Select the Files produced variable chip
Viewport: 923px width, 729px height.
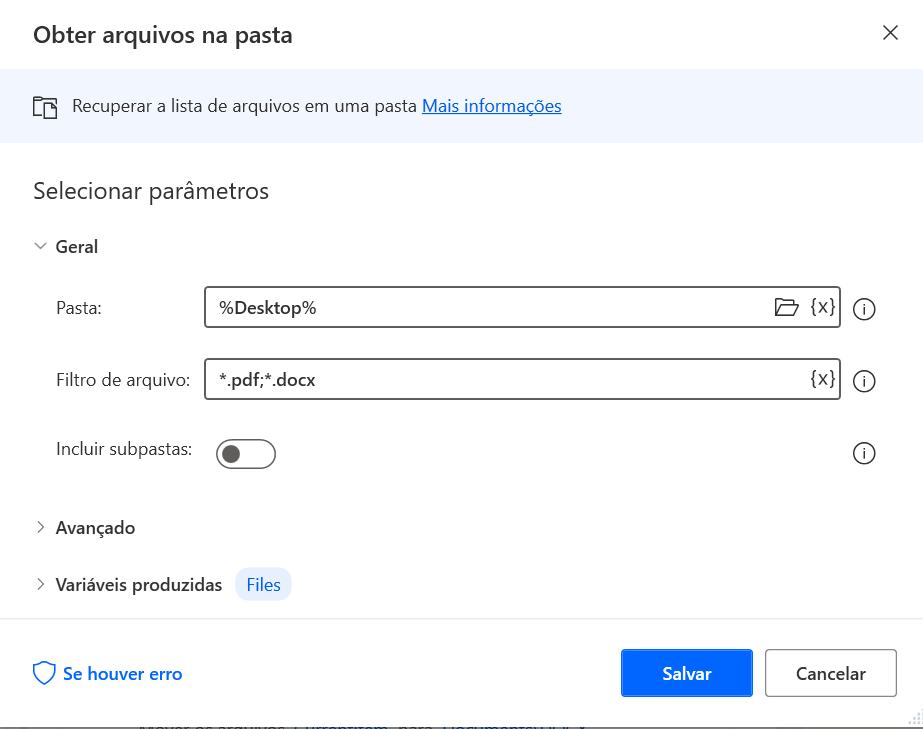[x=263, y=584]
